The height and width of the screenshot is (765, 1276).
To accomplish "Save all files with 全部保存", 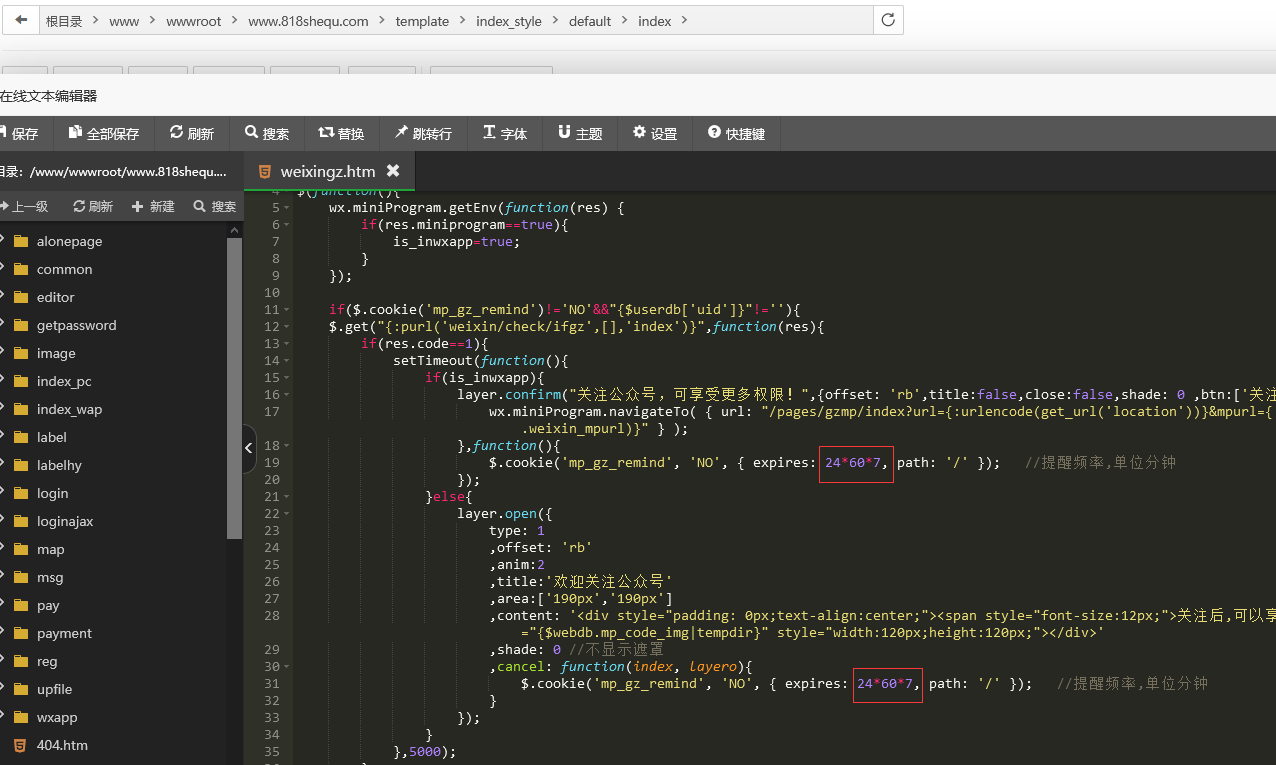I will click(x=104, y=134).
